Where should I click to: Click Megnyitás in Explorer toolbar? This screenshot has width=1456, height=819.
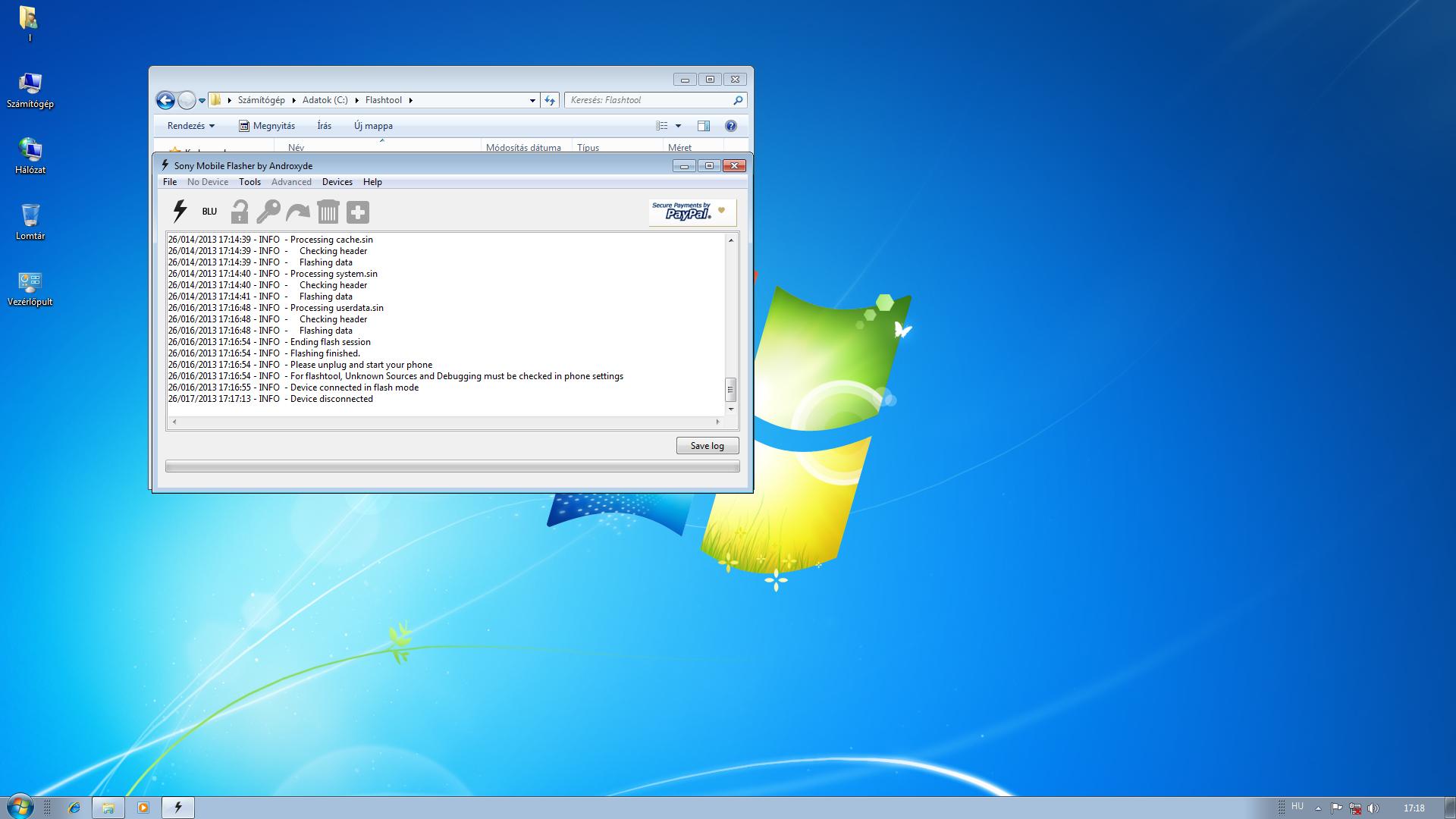[267, 126]
